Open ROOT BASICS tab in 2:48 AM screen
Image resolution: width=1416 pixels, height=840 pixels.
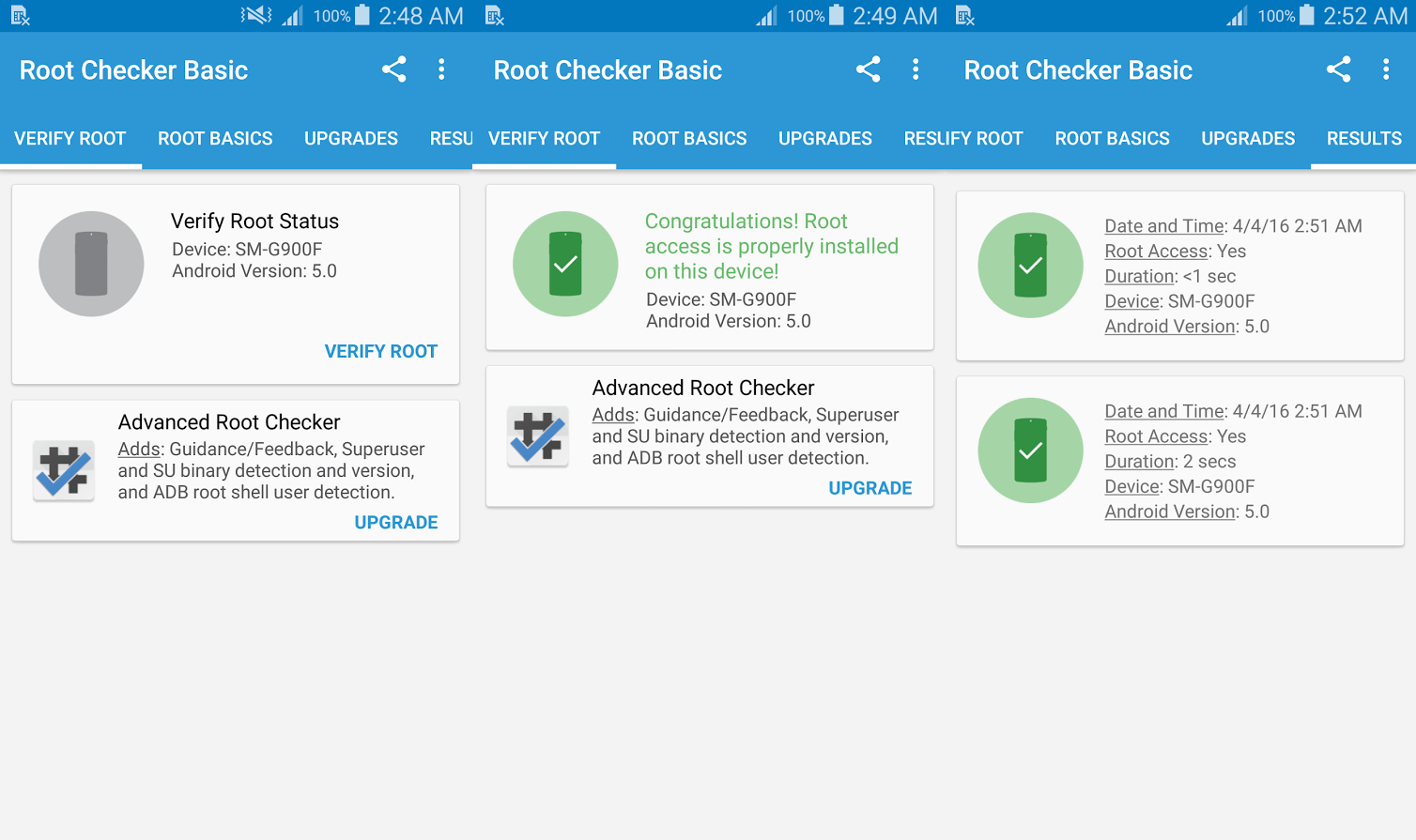click(x=215, y=139)
